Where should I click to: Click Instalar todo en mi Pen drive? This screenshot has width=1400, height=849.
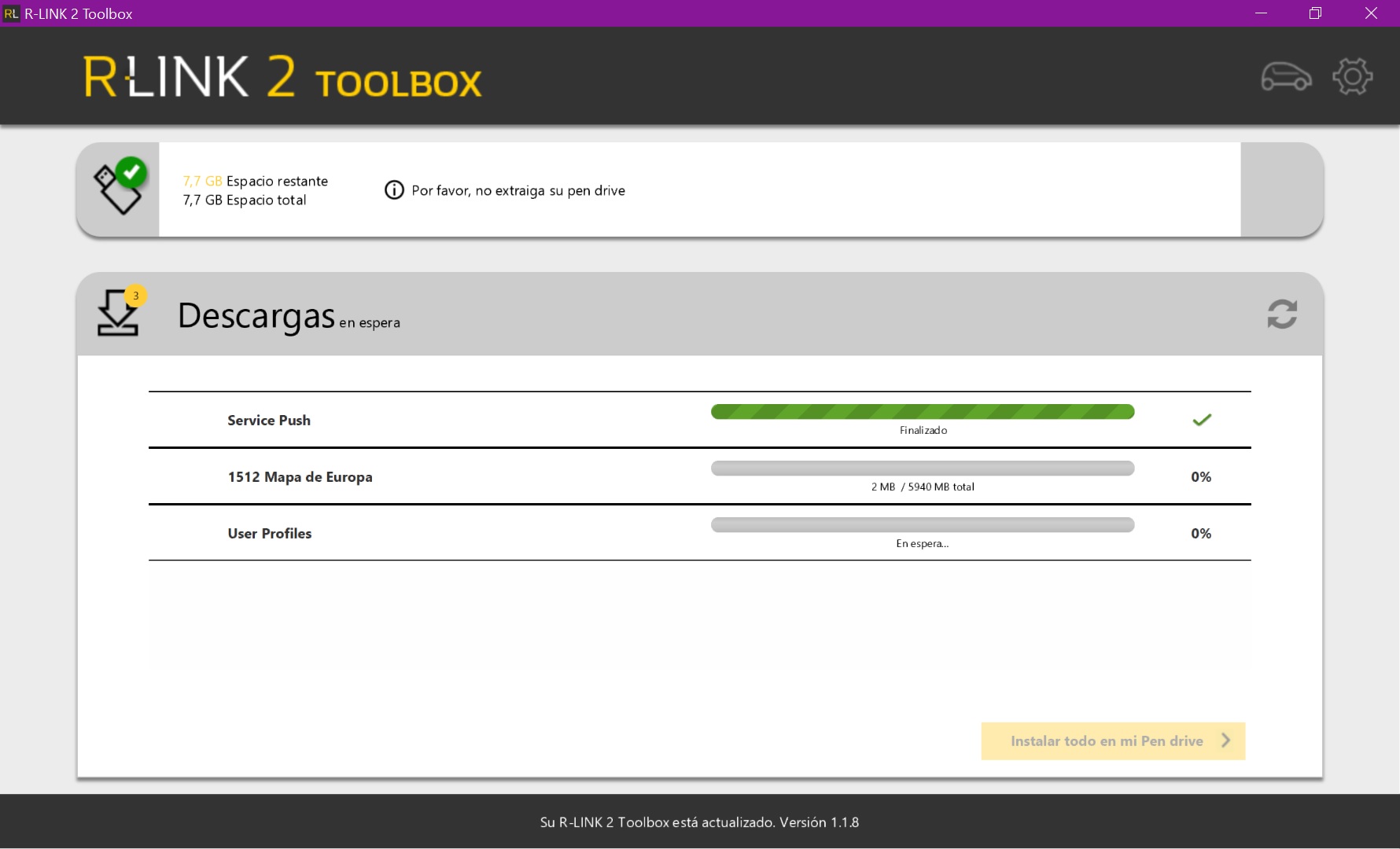pos(1113,741)
